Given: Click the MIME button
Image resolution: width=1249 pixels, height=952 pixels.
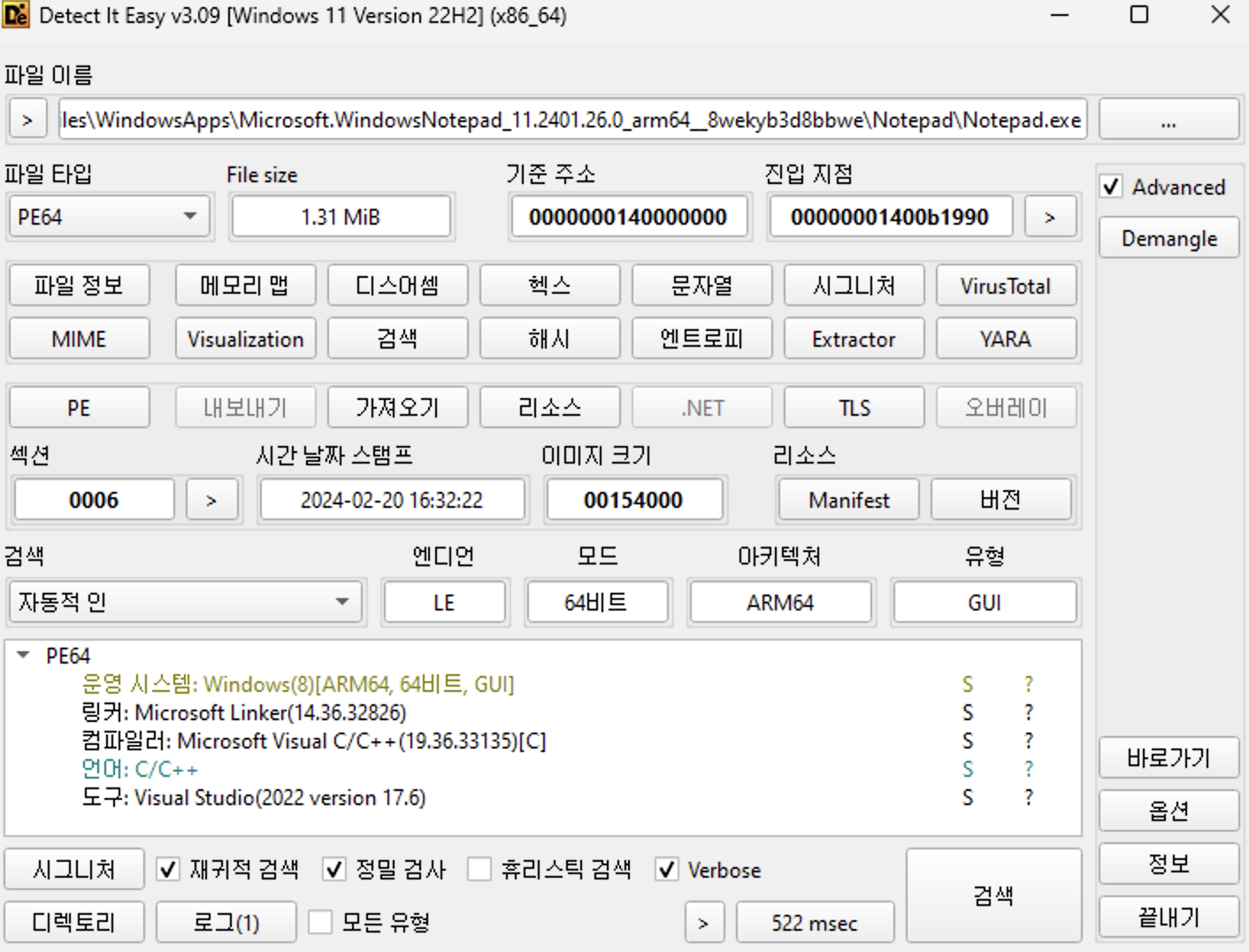Looking at the screenshot, I should point(79,339).
